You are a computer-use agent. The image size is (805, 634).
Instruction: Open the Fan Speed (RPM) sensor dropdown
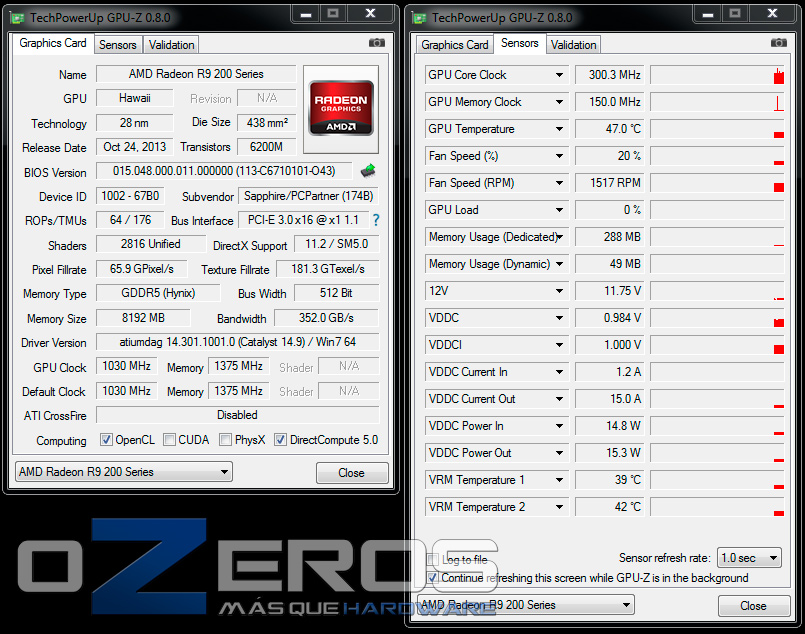[x=559, y=183]
